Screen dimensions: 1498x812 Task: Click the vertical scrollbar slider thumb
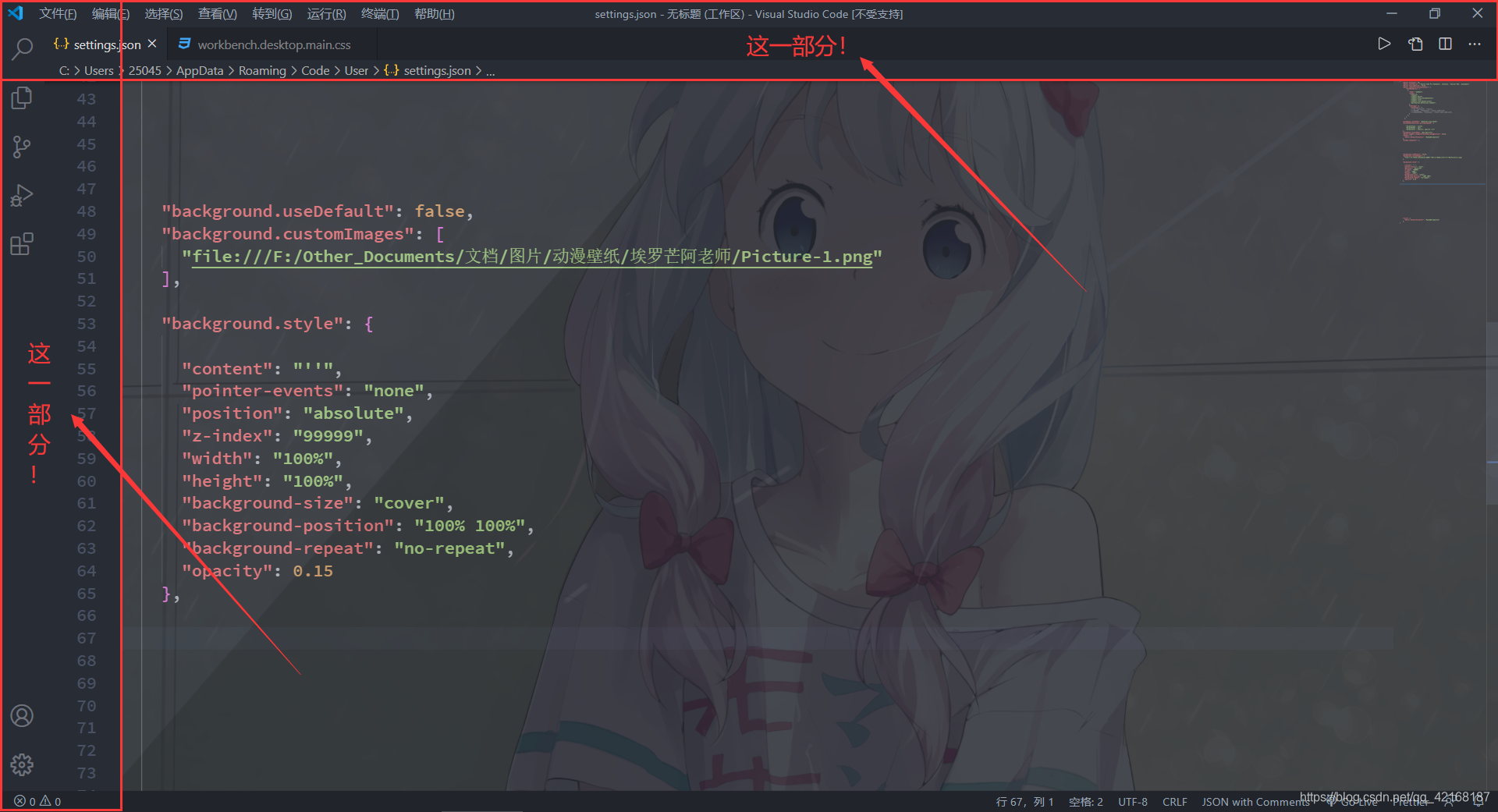tap(1492, 412)
